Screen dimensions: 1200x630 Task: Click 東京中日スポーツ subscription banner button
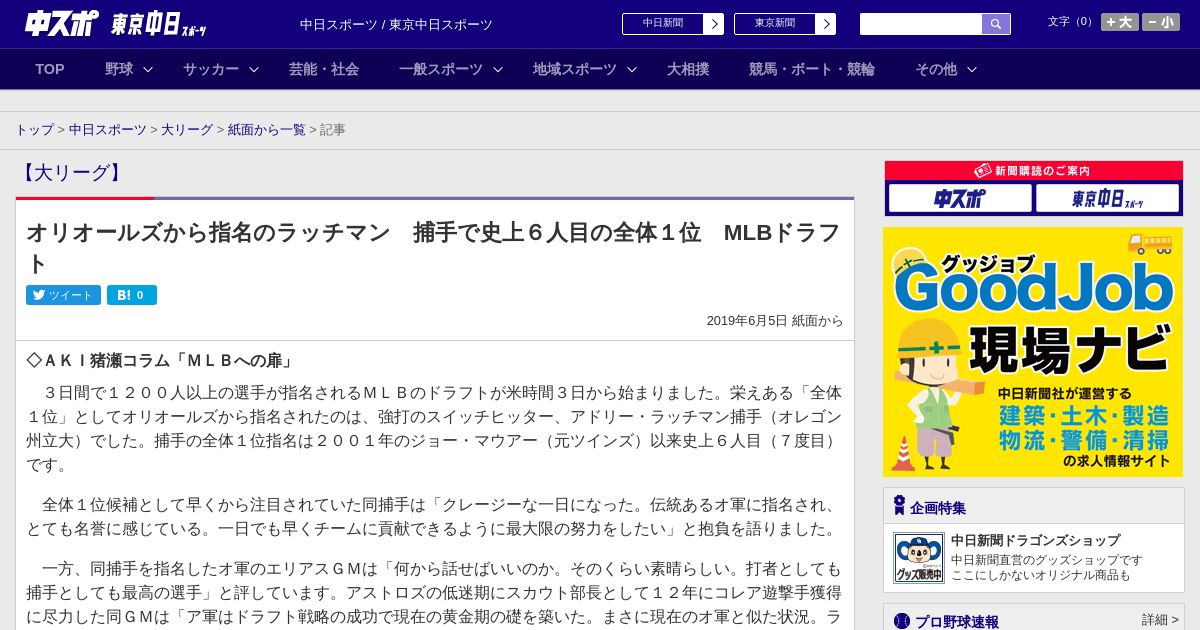[1107, 198]
